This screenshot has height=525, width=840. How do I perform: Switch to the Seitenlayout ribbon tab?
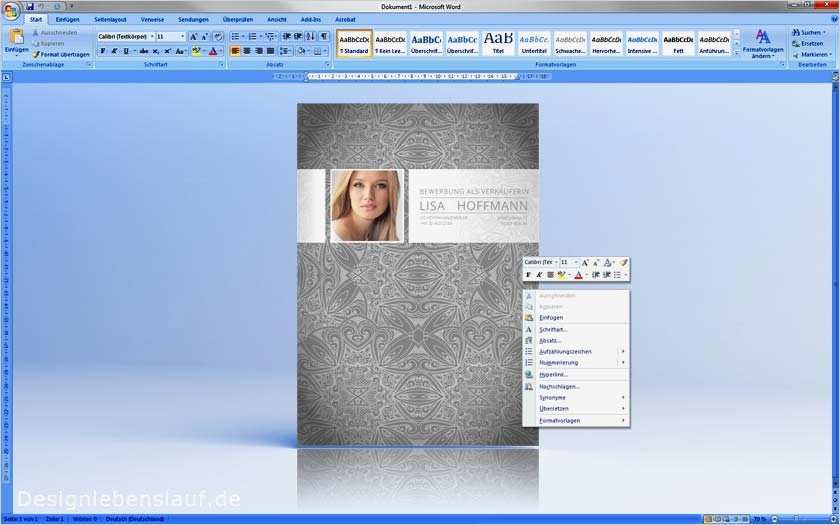click(110, 19)
